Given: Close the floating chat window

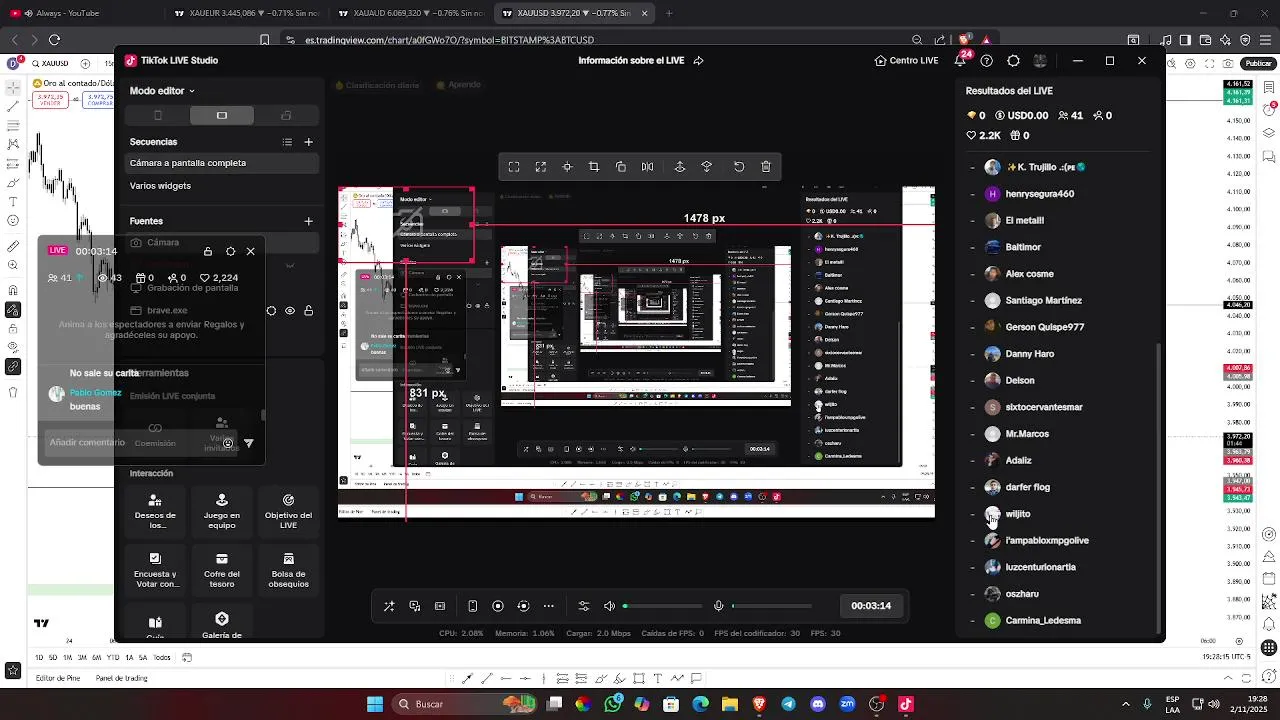Looking at the screenshot, I should (x=251, y=251).
